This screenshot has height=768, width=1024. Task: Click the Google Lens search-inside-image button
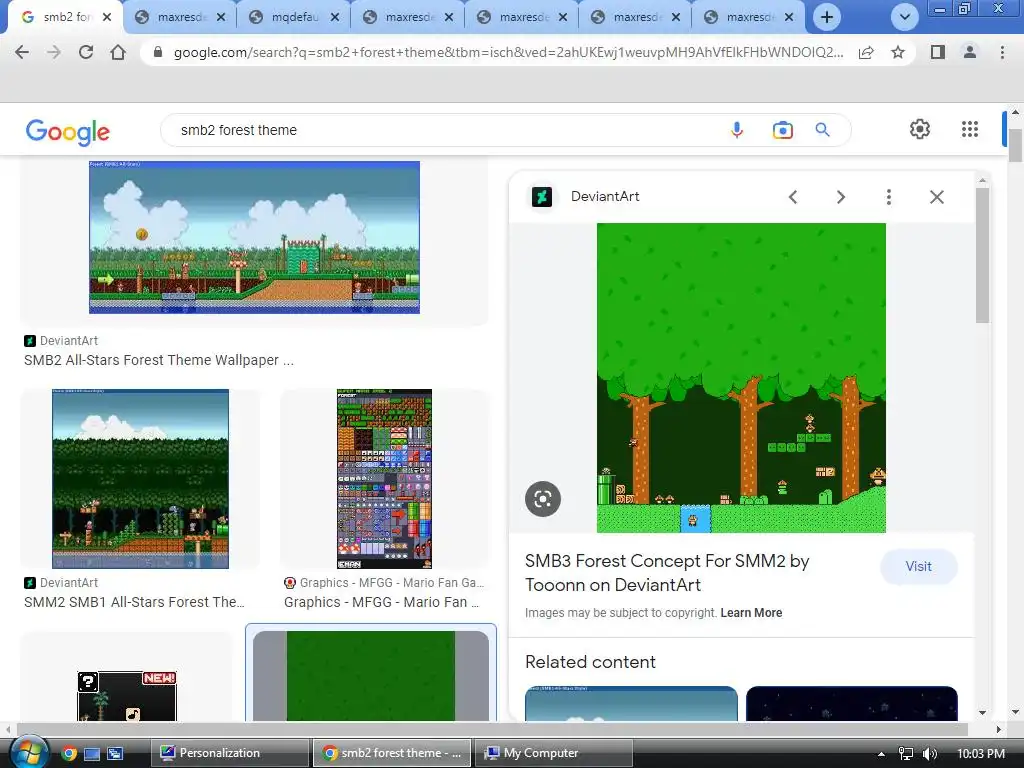pos(543,499)
